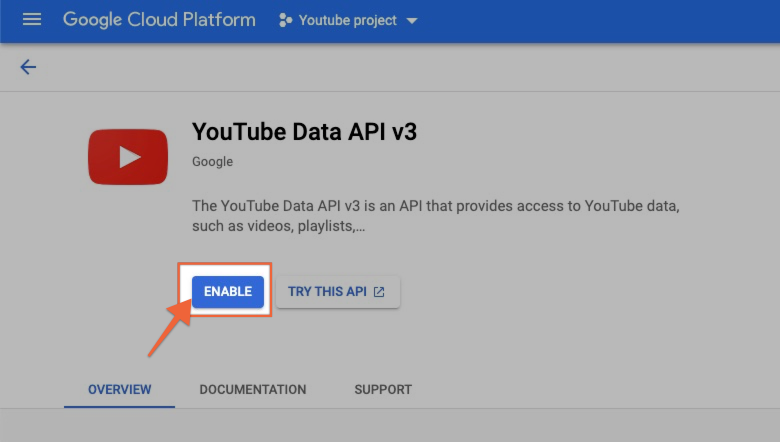Open the Youtube project selector dropdown
This screenshot has width=780, height=442.
point(348,20)
